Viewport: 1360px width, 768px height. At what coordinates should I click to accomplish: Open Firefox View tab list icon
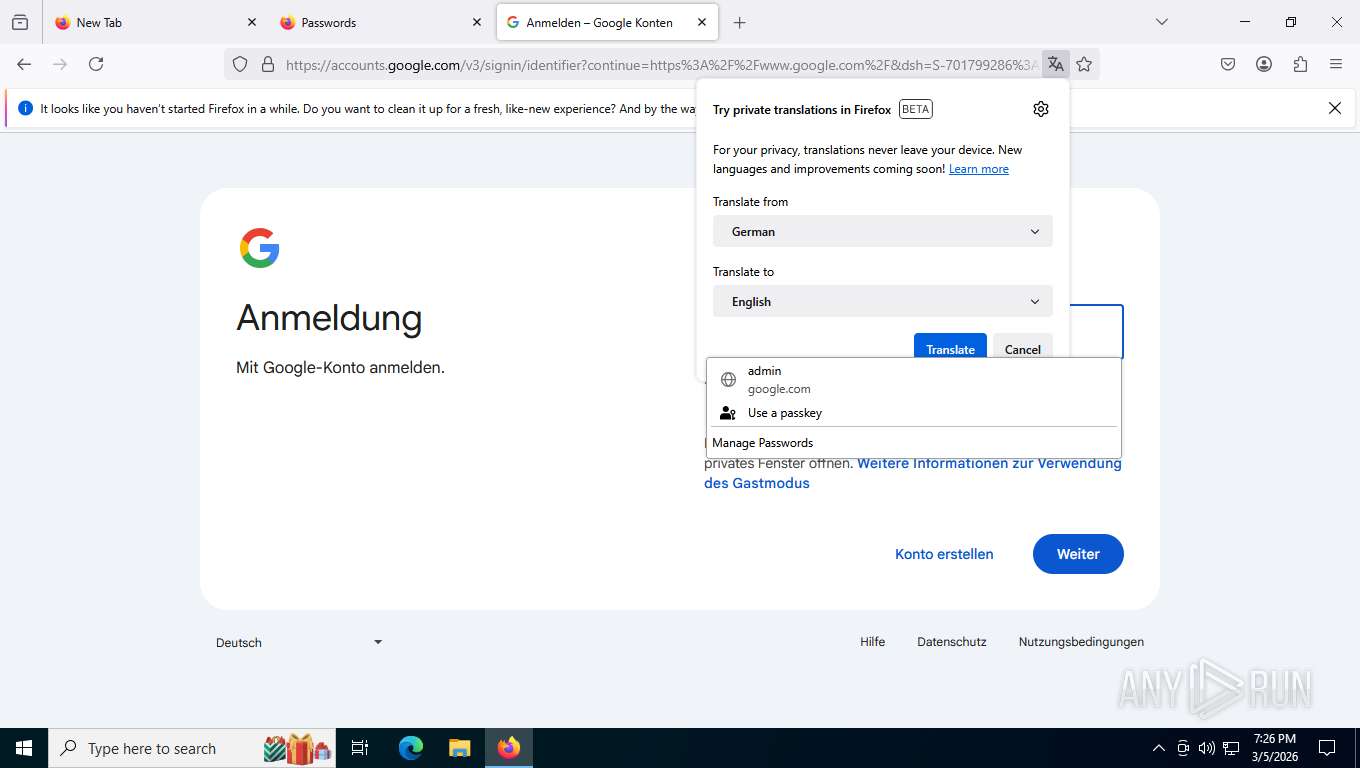coord(20,22)
